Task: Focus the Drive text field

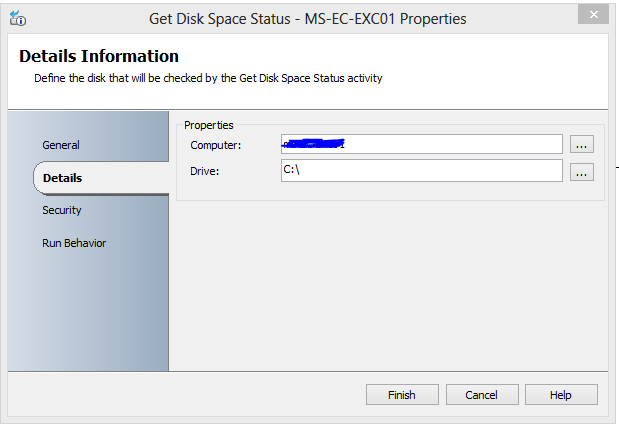Action: pyautogui.click(x=422, y=171)
